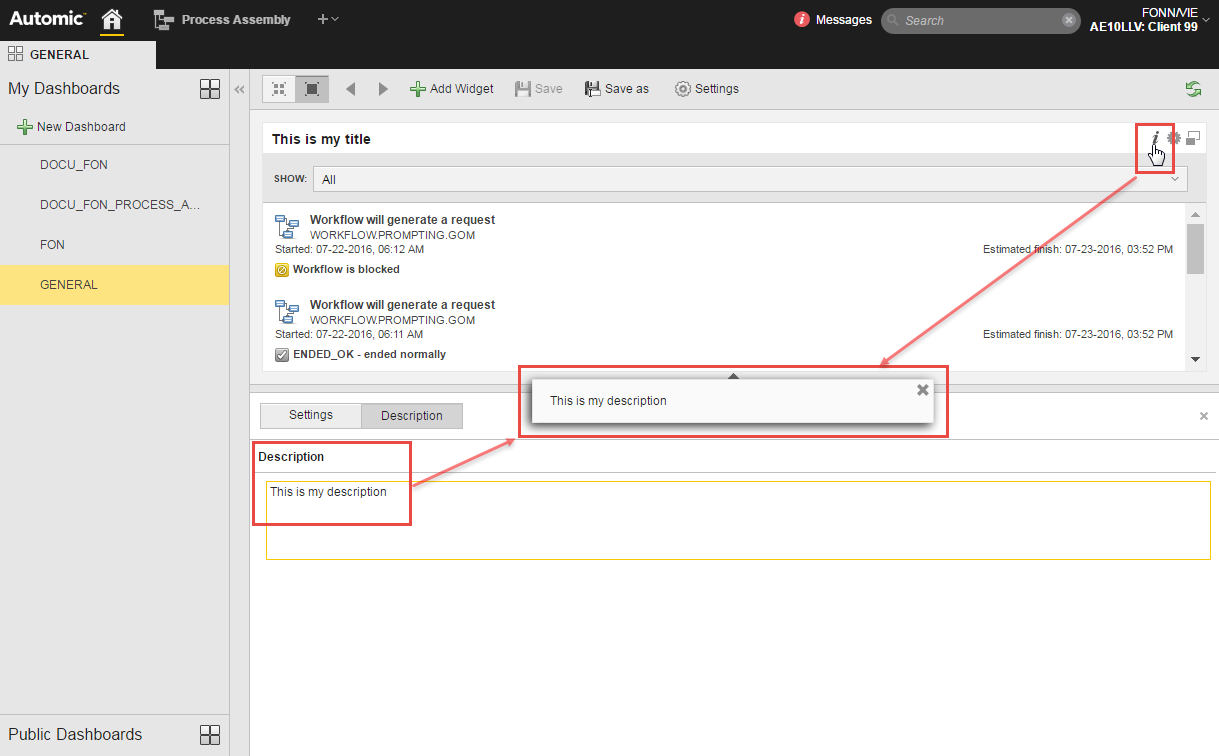
Task: Open Public Dashboards grid icon
Action: [210, 735]
